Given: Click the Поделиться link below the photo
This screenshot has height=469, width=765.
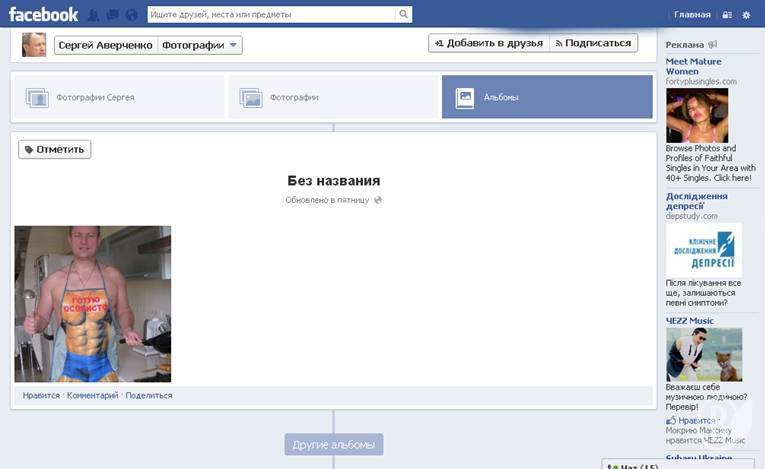Looking at the screenshot, I should (x=148, y=395).
